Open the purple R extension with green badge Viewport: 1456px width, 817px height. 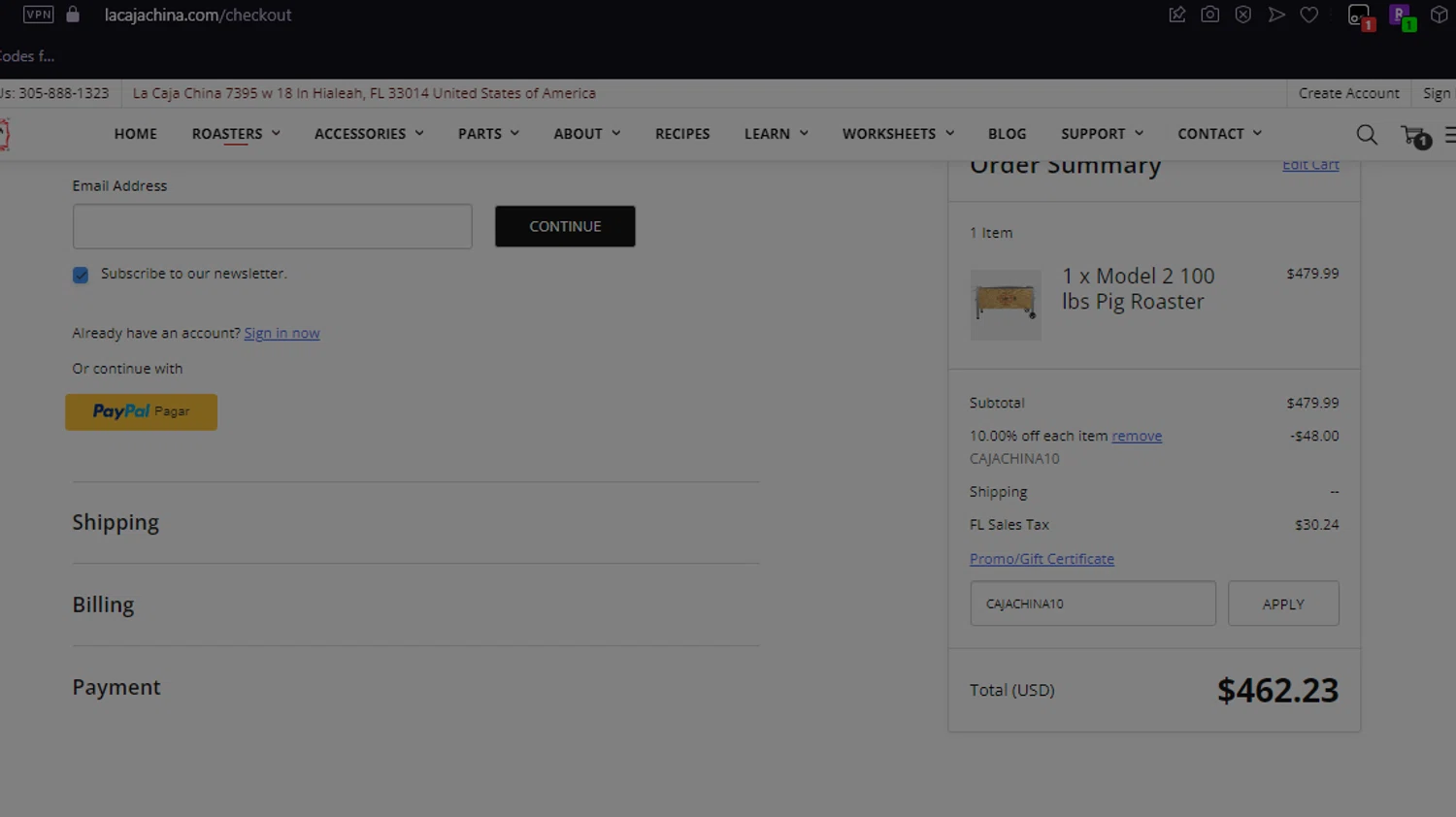1403,16
